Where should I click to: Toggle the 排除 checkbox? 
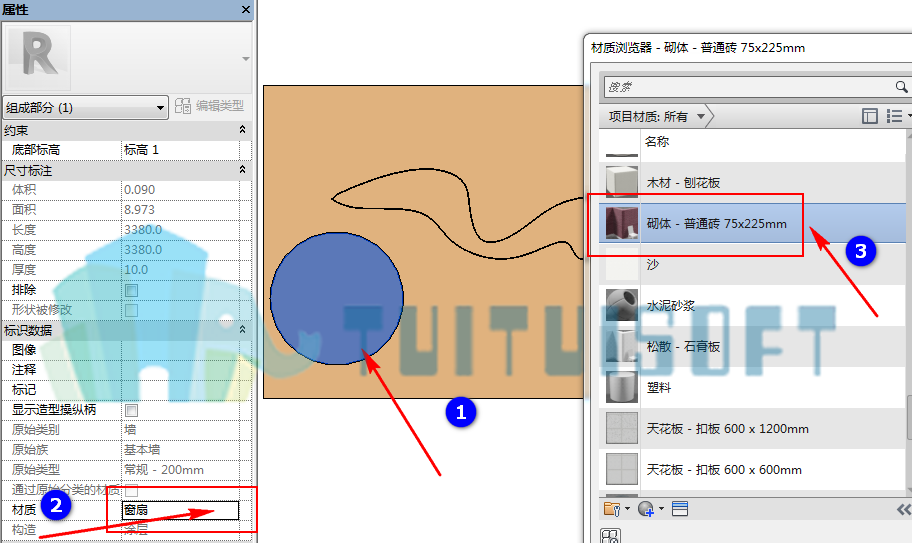131,290
